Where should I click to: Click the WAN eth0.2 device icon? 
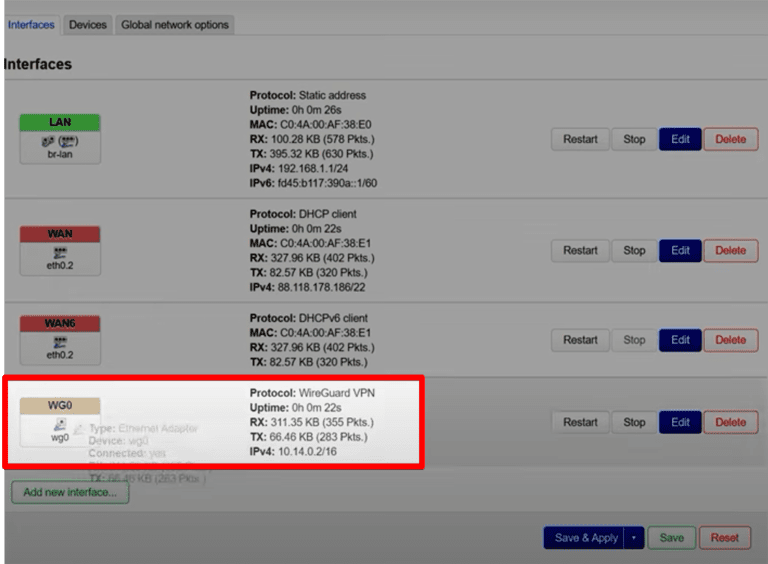[x=60, y=253]
